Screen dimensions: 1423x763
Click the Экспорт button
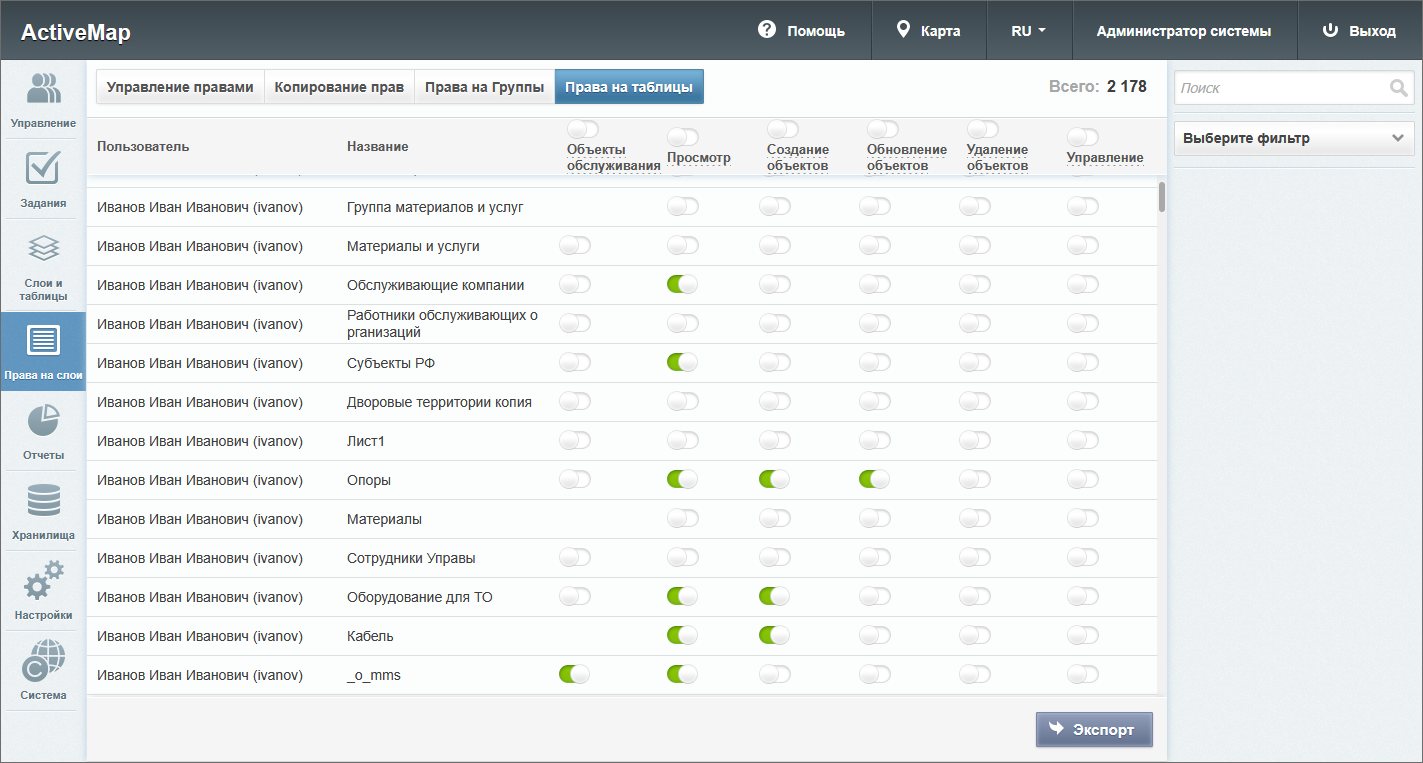tap(1093, 730)
